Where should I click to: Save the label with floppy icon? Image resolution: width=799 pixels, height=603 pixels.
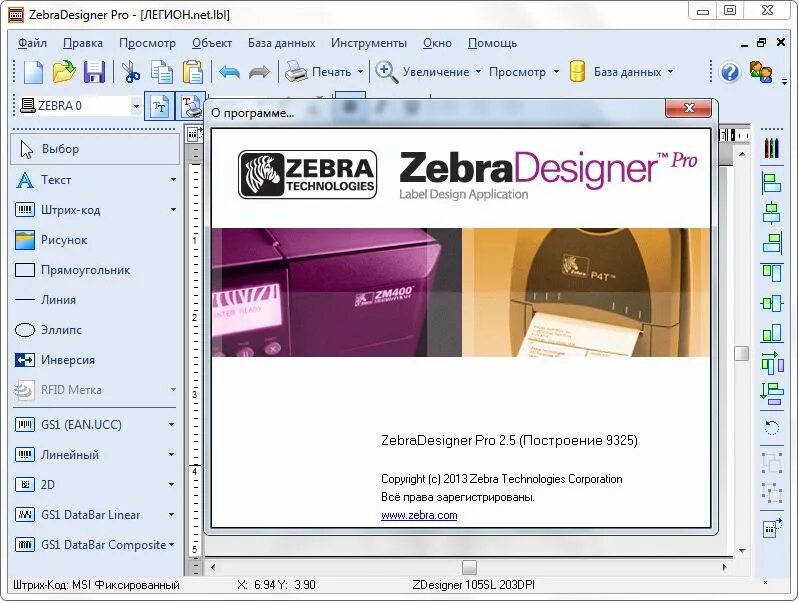pyautogui.click(x=94, y=72)
